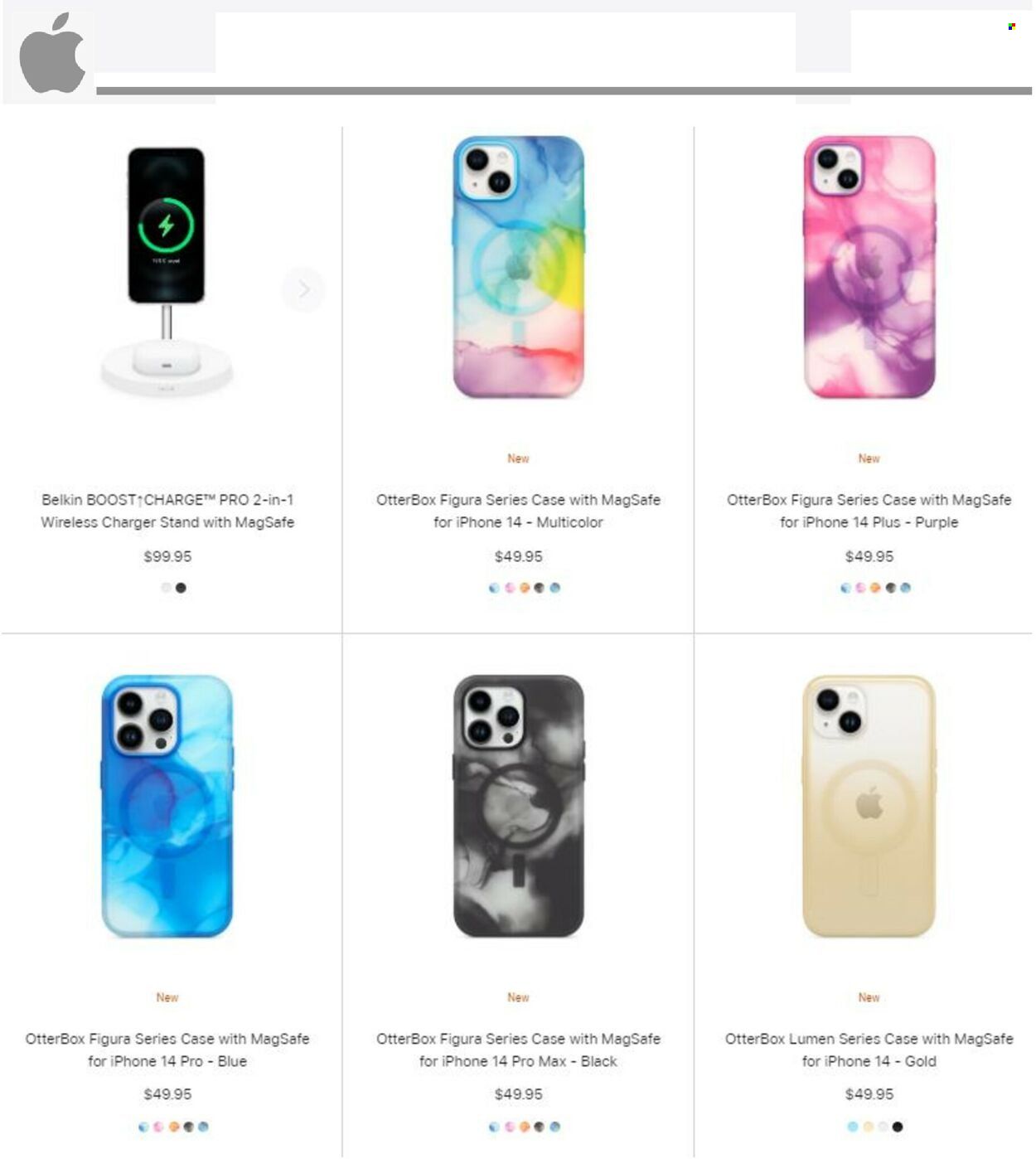This screenshot has width=1036, height=1159.
Task: Pick light blue swatch under Lumen Series Gold case
Action: 853,1127
